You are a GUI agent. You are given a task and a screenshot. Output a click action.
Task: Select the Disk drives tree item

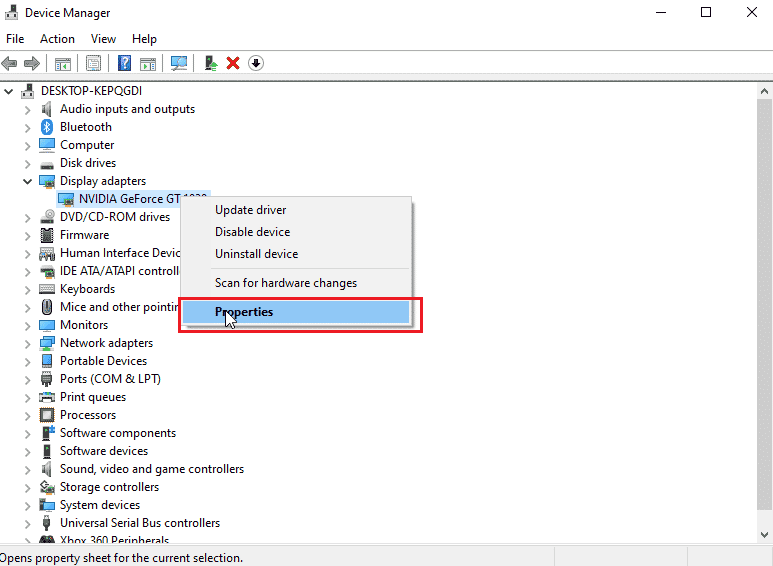point(88,163)
